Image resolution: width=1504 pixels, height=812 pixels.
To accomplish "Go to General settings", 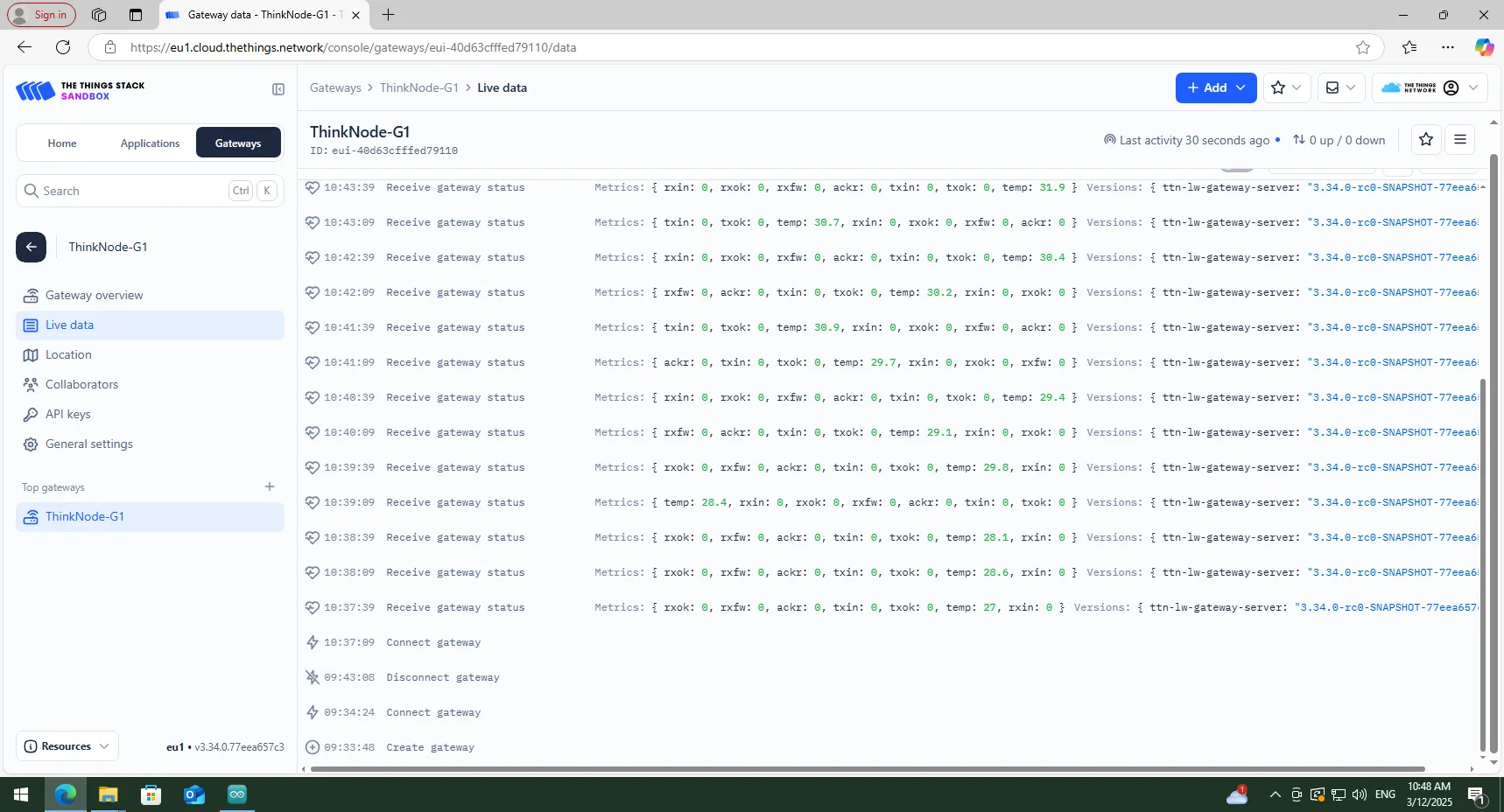I will 88,444.
